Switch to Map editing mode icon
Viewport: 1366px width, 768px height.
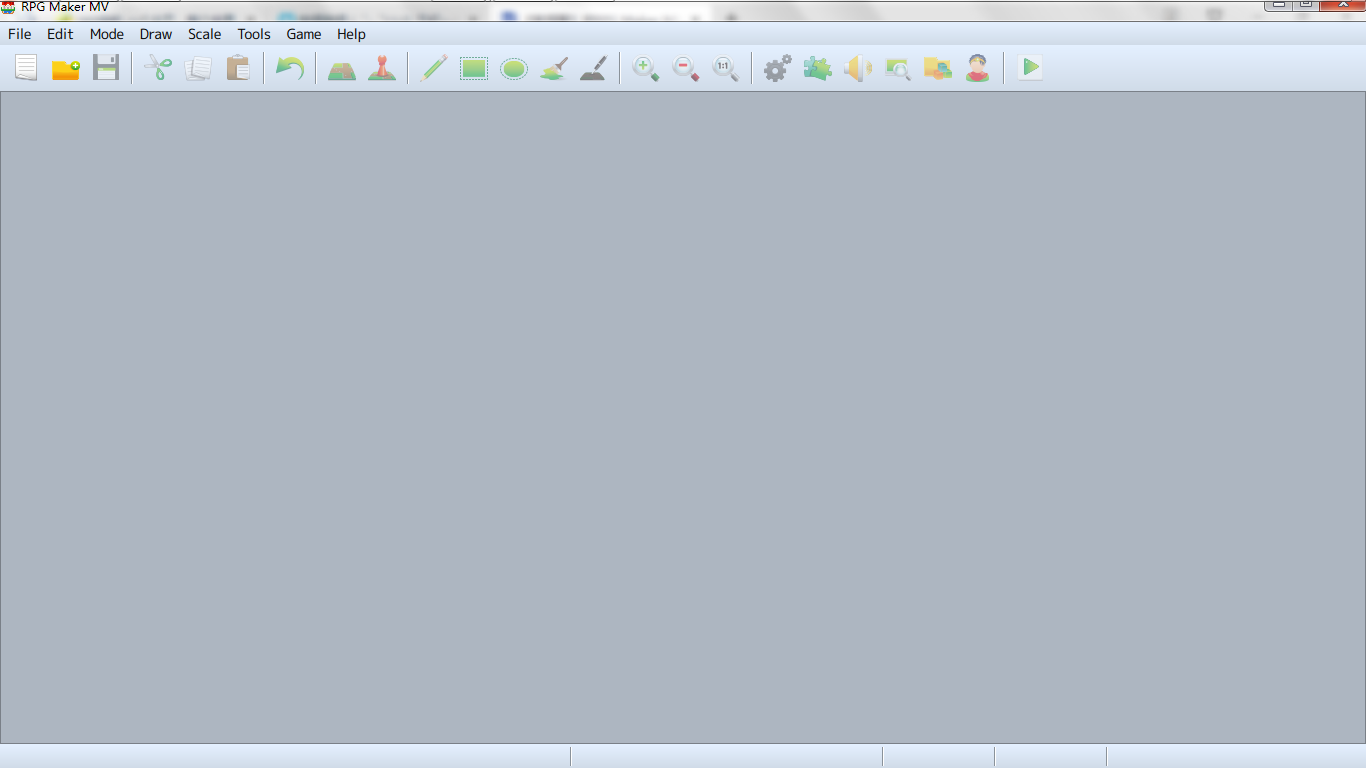pos(342,68)
